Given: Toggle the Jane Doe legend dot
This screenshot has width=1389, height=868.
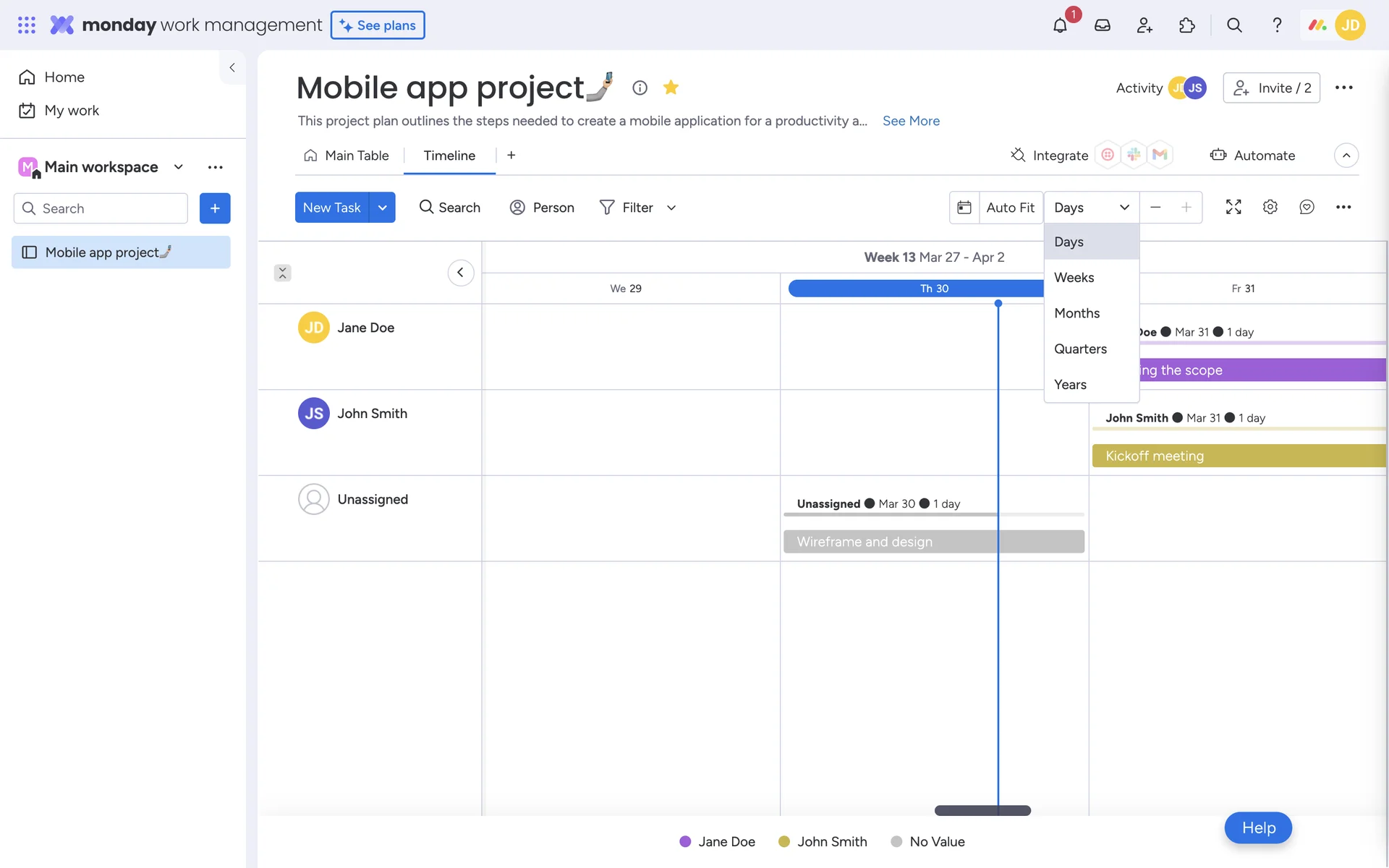Looking at the screenshot, I should click(685, 841).
